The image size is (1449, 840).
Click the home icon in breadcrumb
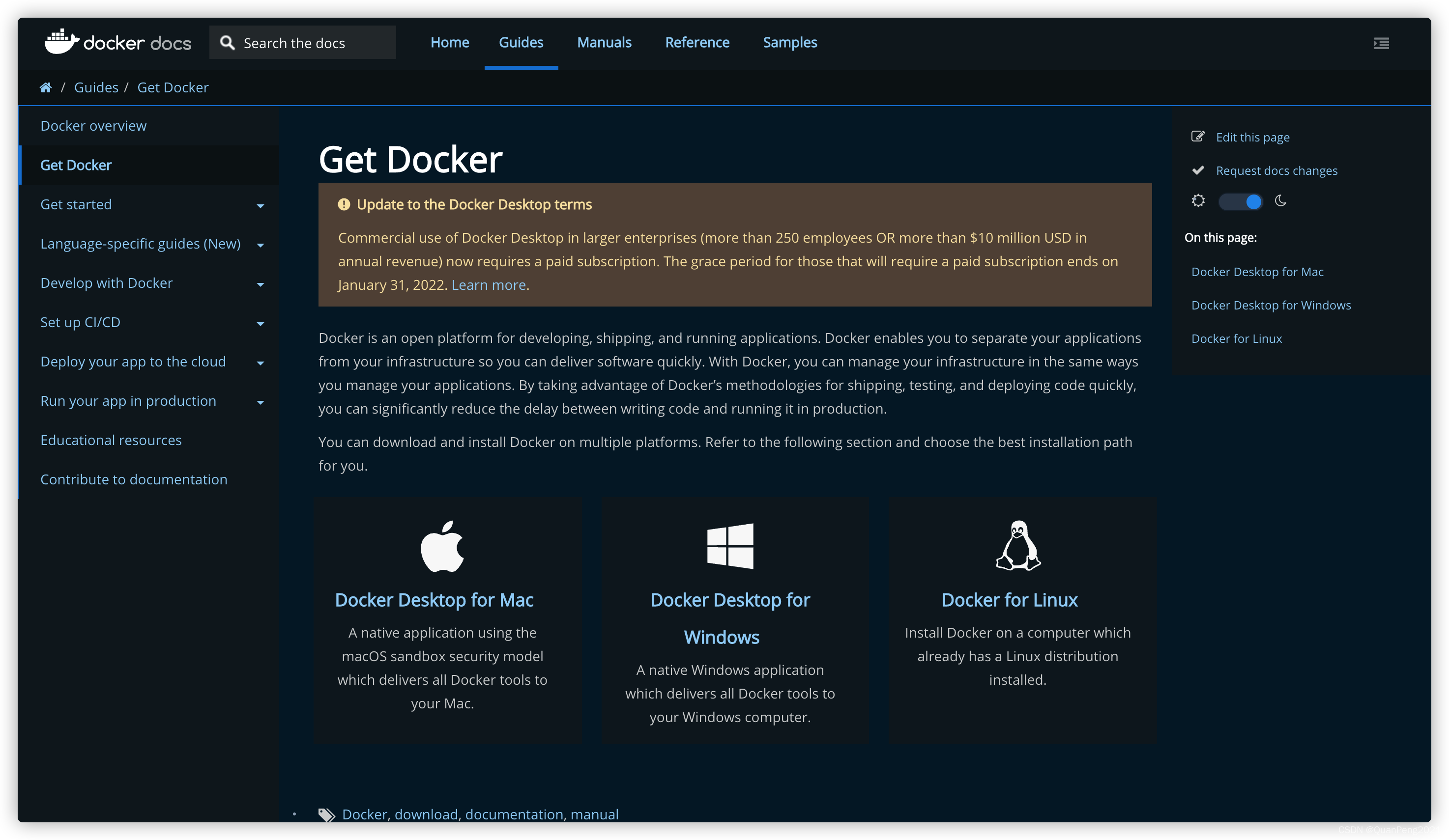click(45, 87)
